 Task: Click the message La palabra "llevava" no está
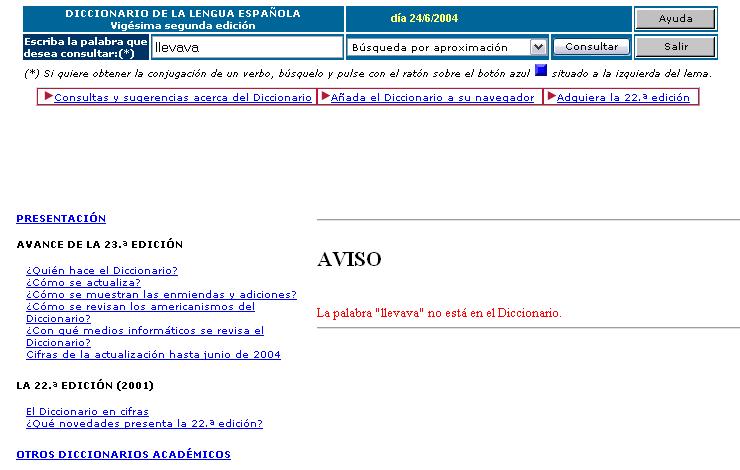point(439,313)
